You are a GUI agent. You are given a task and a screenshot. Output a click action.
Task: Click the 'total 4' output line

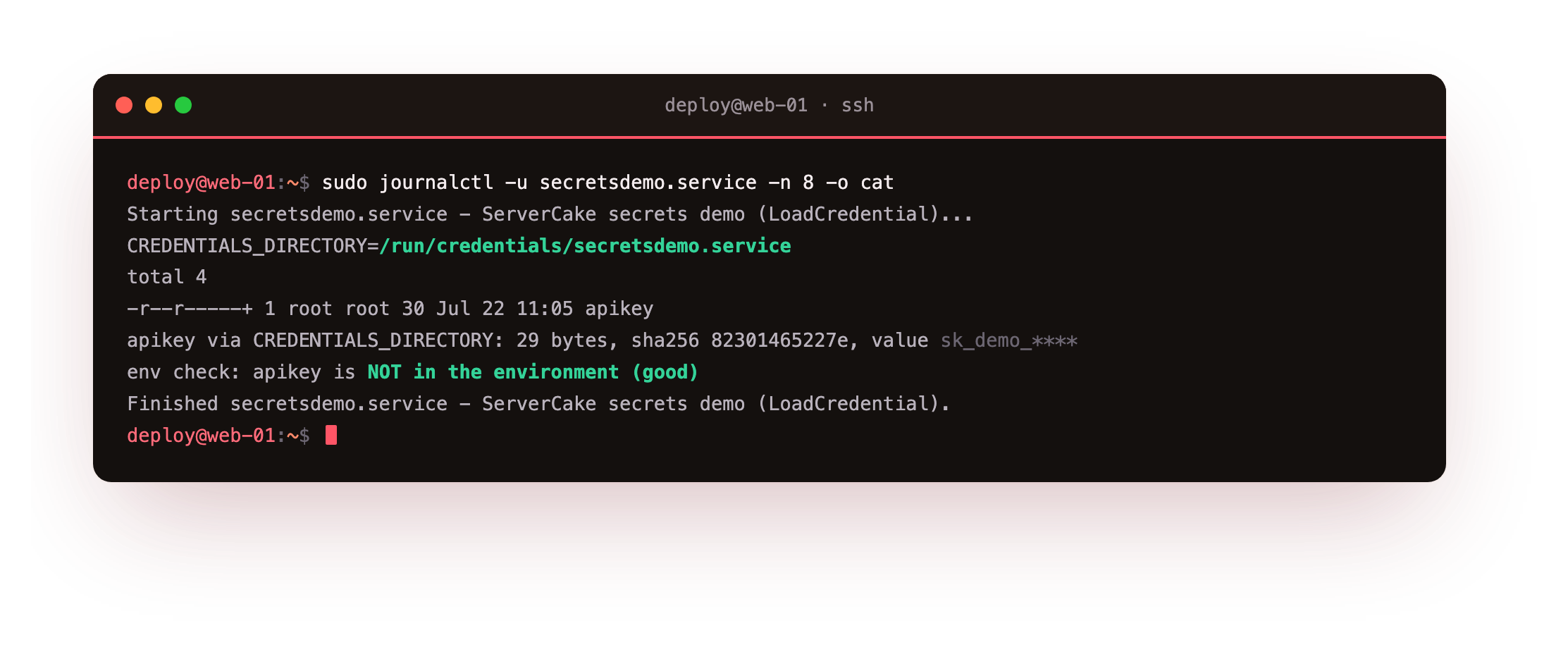167,277
